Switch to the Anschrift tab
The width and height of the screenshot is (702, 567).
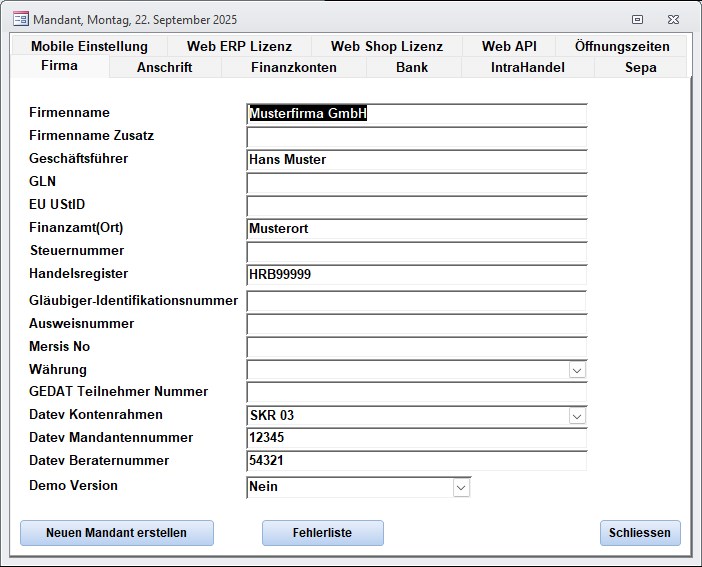tap(164, 67)
